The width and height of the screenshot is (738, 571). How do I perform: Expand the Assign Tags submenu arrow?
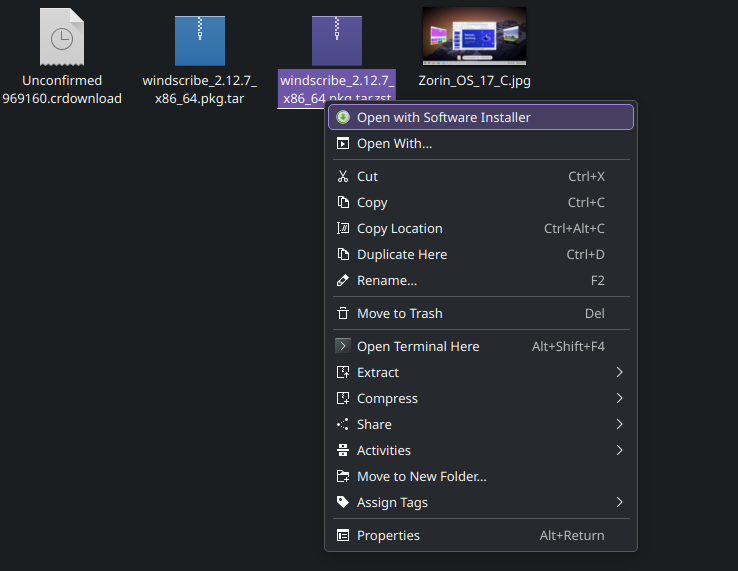[619, 502]
